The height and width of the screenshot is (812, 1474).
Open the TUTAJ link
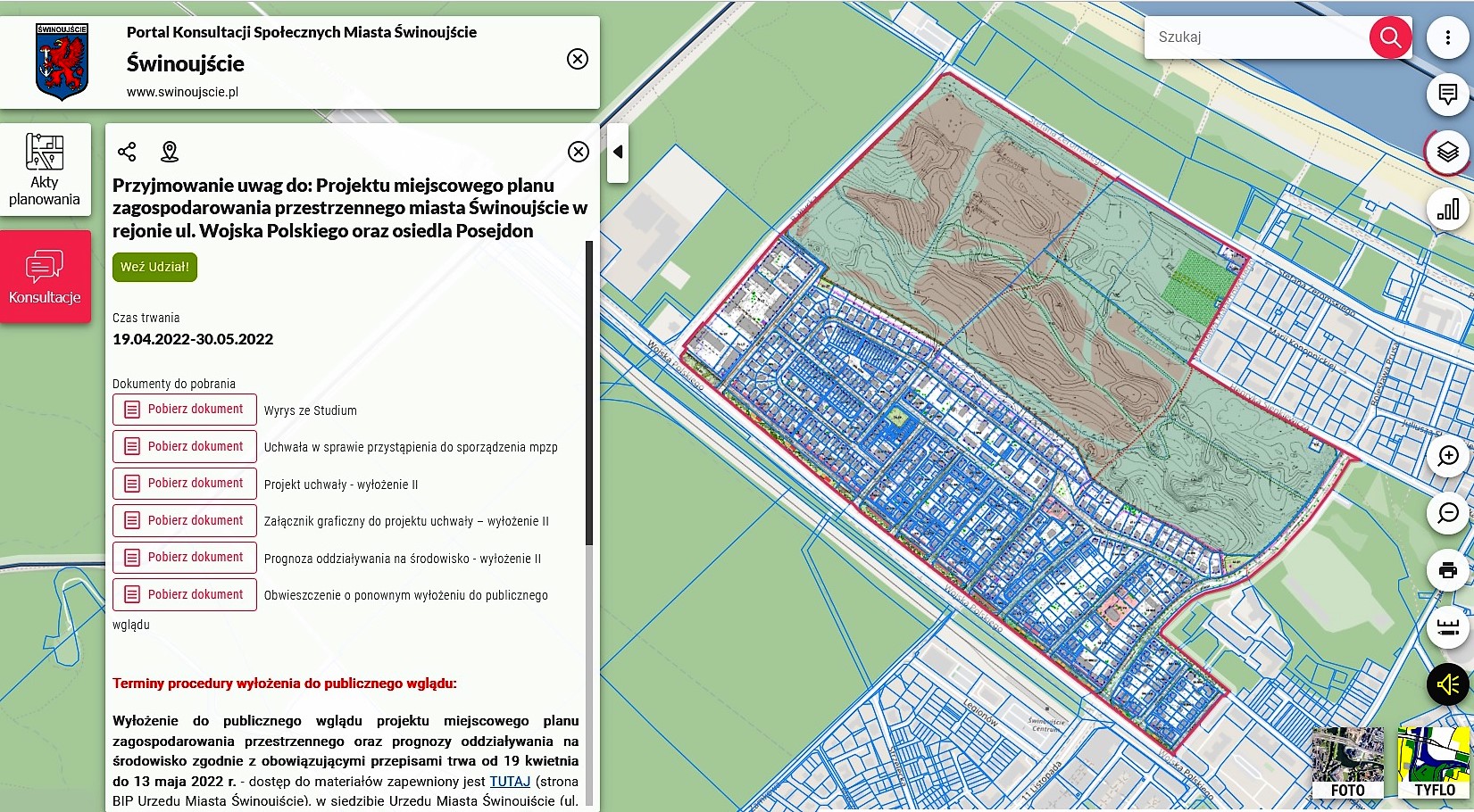click(x=510, y=782)
